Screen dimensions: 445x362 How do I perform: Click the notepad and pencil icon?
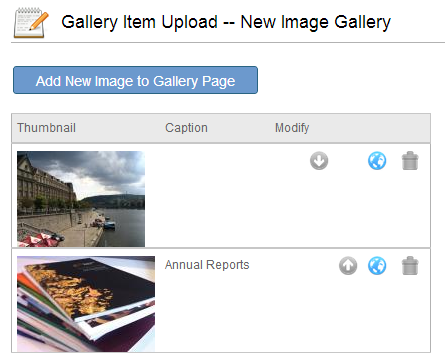[x=31, y=23]
